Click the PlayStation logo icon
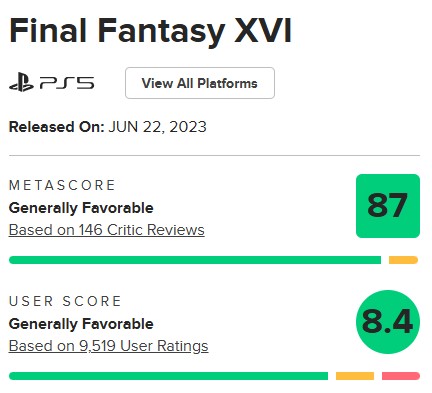The height and width of the screenshot is (393, 432). (21, 82)
